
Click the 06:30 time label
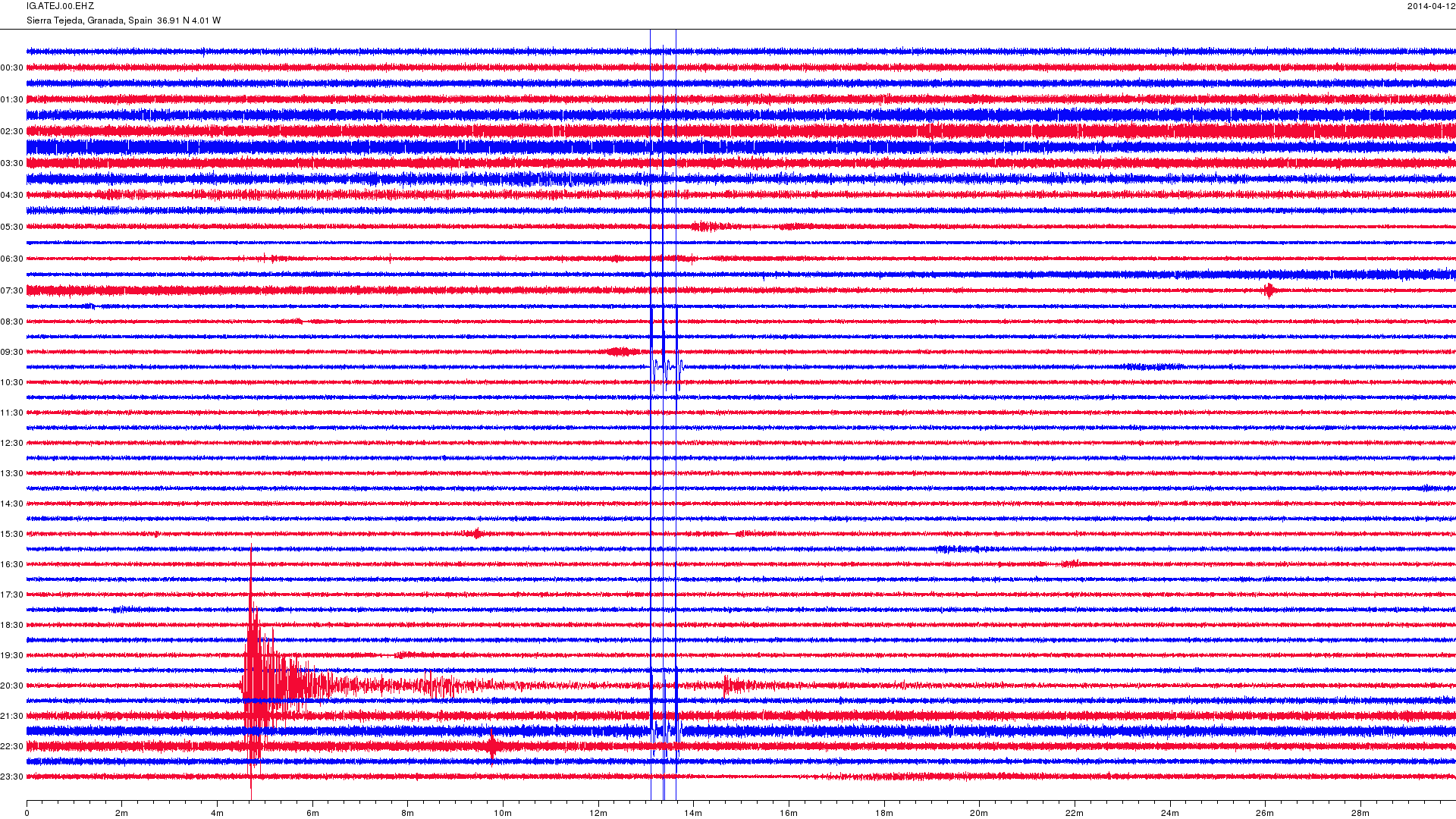11,259
